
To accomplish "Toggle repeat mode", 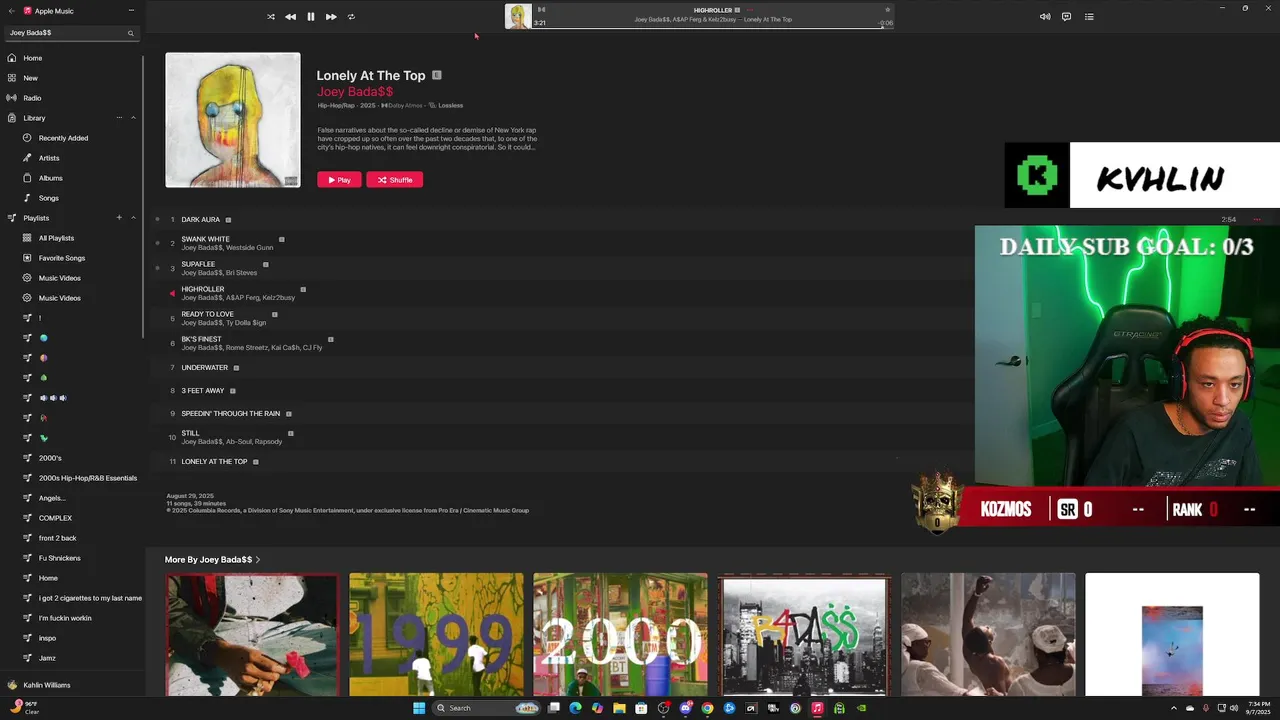I will pyautogui.click(x=351, y=17).
